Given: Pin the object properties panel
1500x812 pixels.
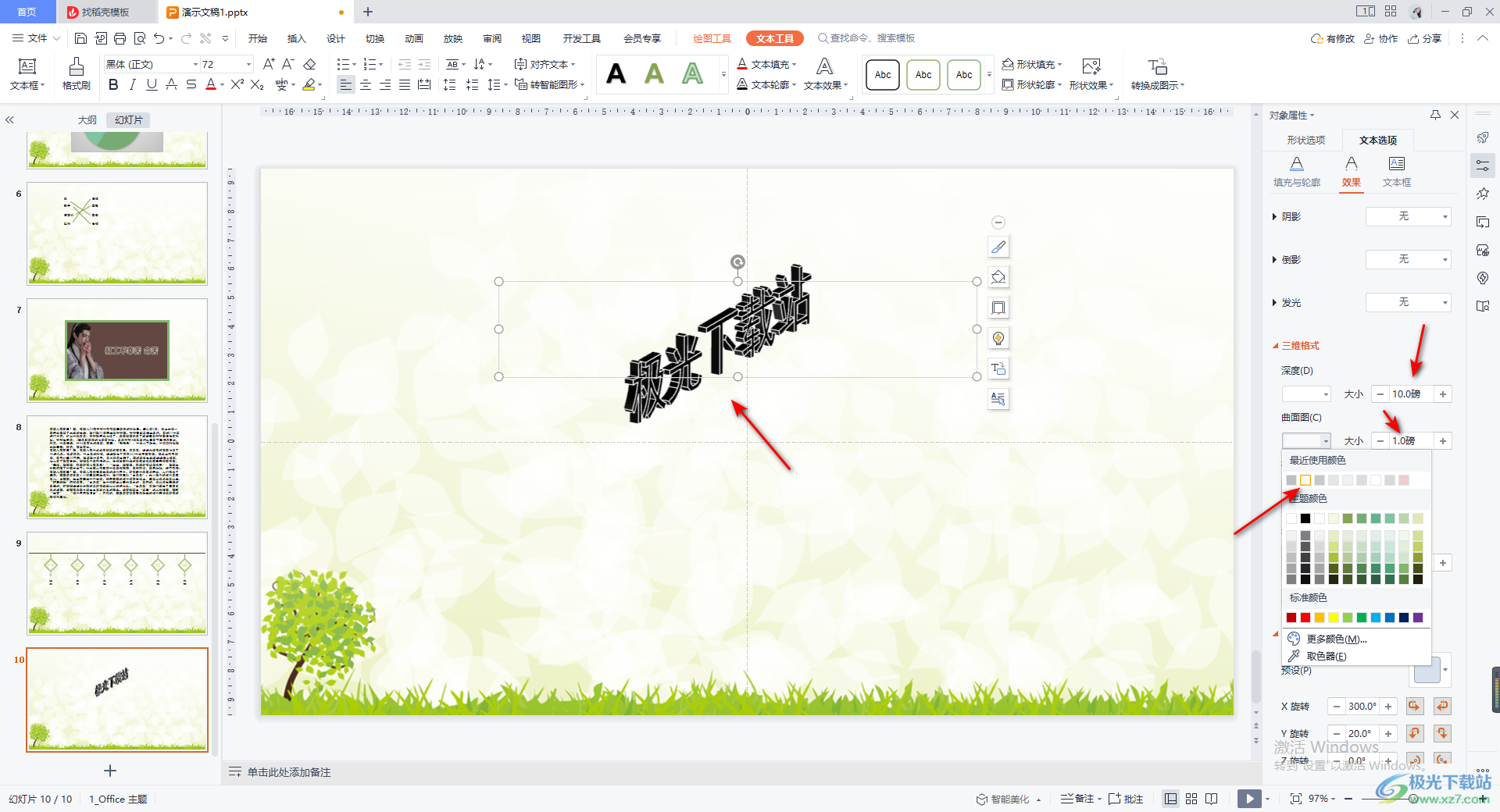Looking at the screenshot, I should 1435,115.
